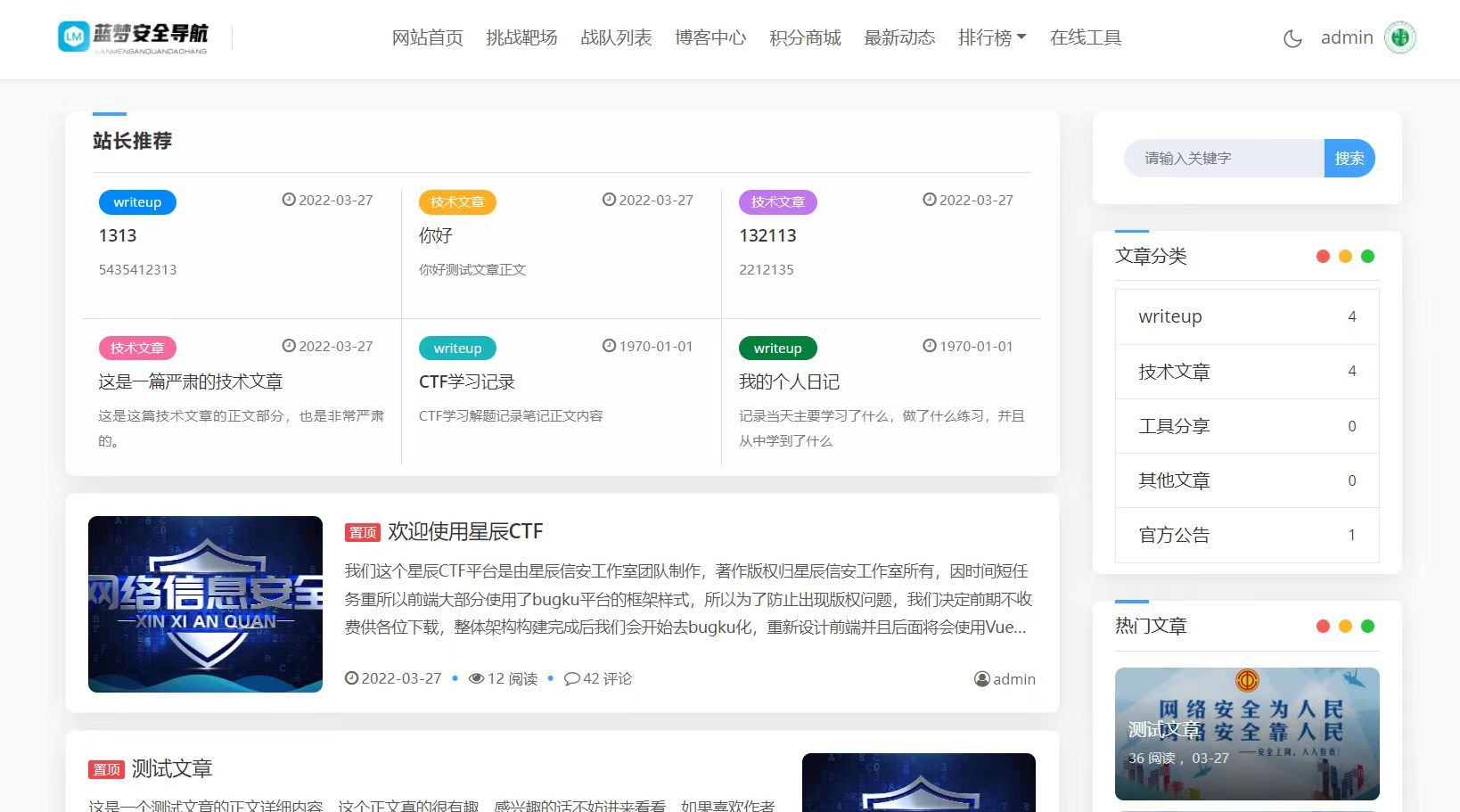Open 在线工具 in the nav bar
The width and height of the screenshot is (1460, 812).
(x=1086, y=37)
